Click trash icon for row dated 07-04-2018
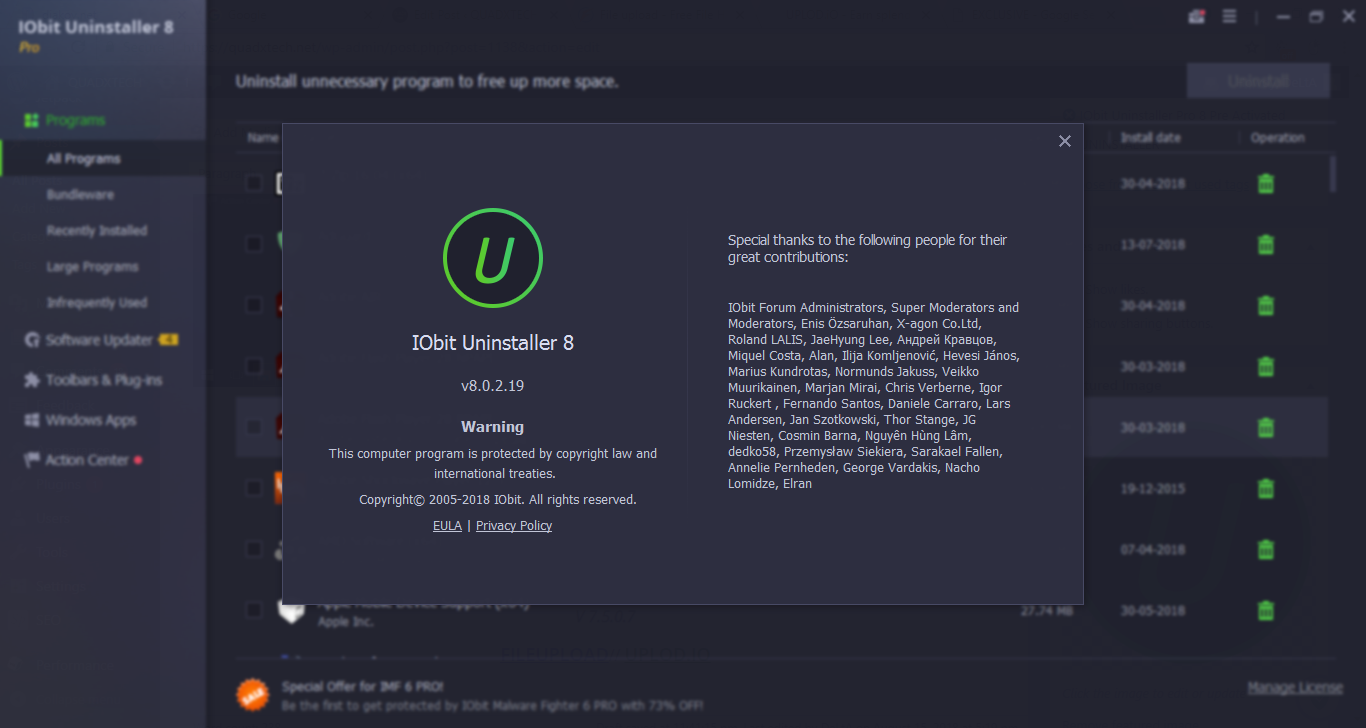The image size is (1366, 728). click(x=1265, y=550)
